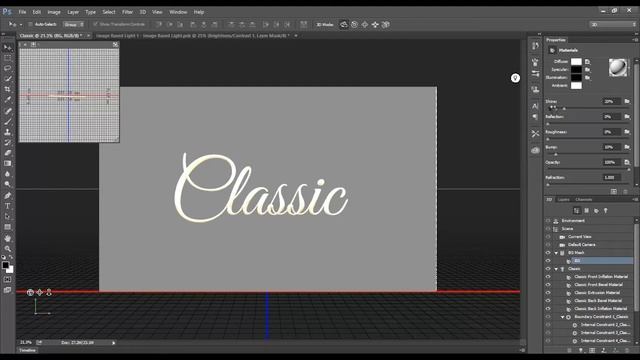Click the Ambient color swatch
Image resolution: width=640 pixels, height=360 pixels.
coord(576,86)
